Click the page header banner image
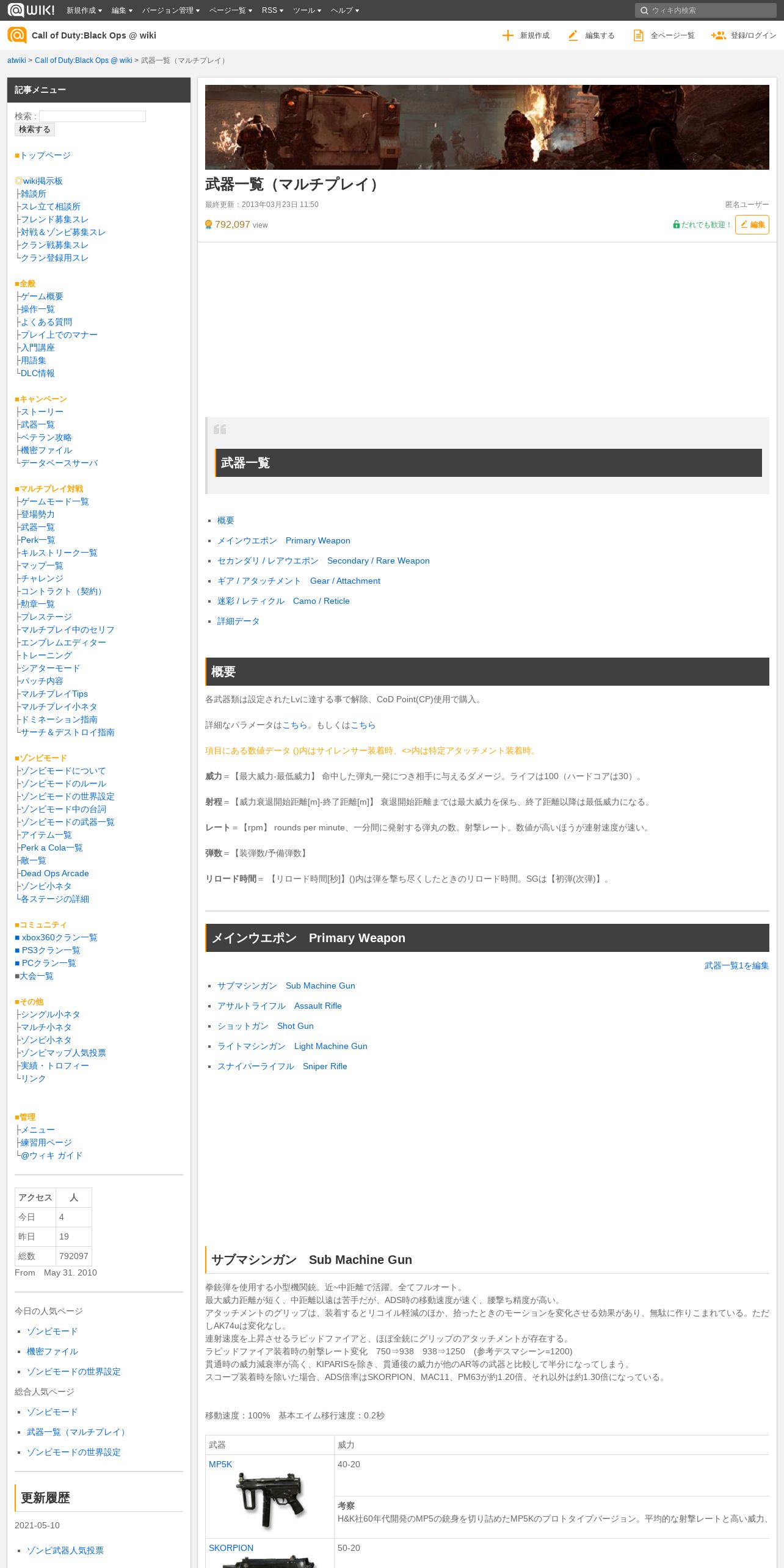This screenshot has height=1568, width=784. coord(487,127)
